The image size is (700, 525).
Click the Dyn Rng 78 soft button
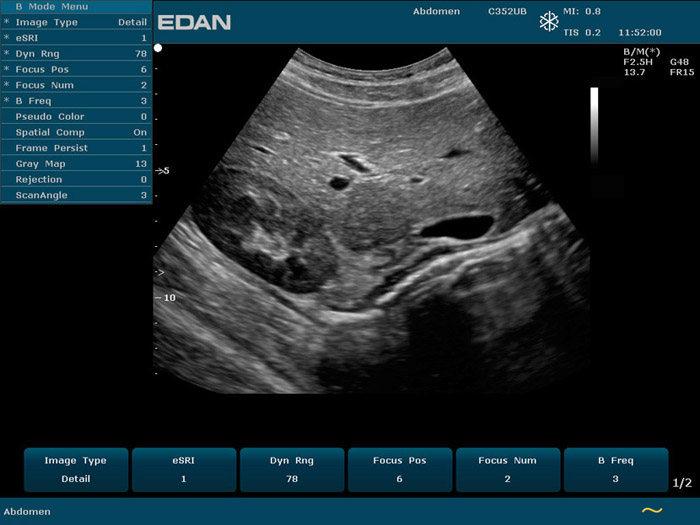pos(292,470)
